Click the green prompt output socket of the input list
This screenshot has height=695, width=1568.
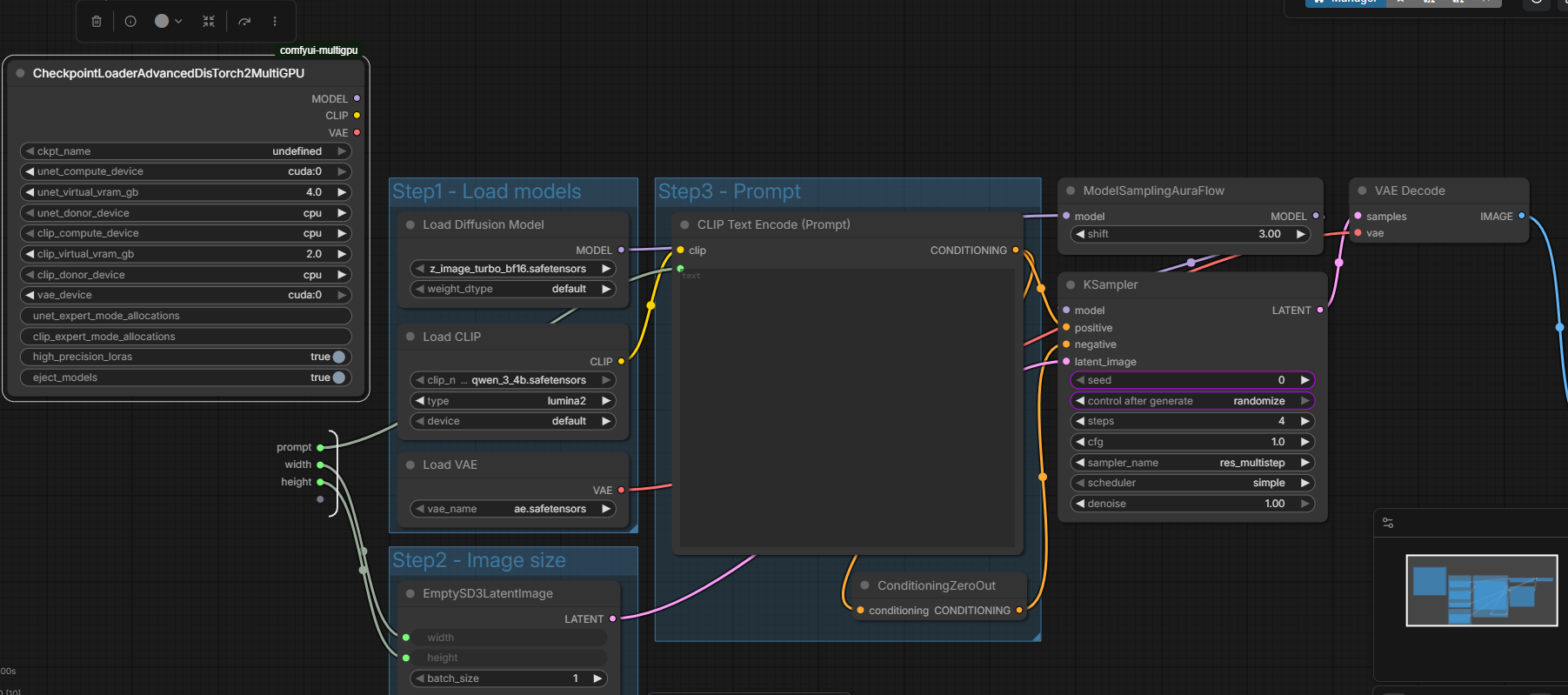(x=320, y=447)
